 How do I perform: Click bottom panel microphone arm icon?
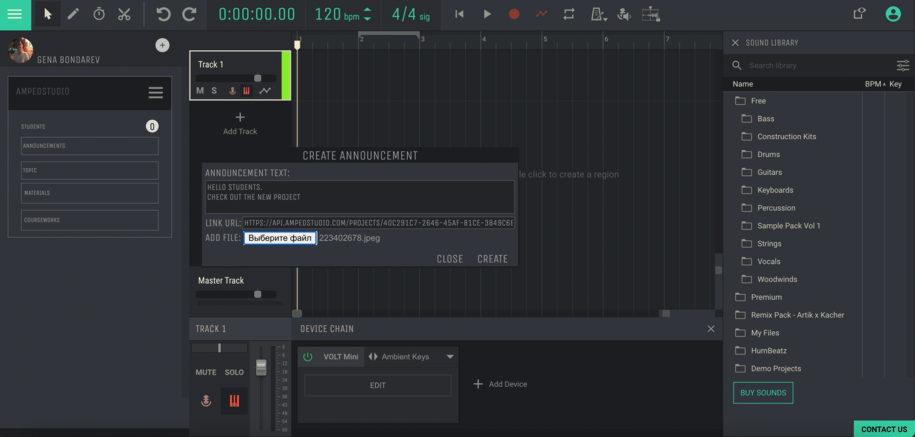tap(205, 401)
